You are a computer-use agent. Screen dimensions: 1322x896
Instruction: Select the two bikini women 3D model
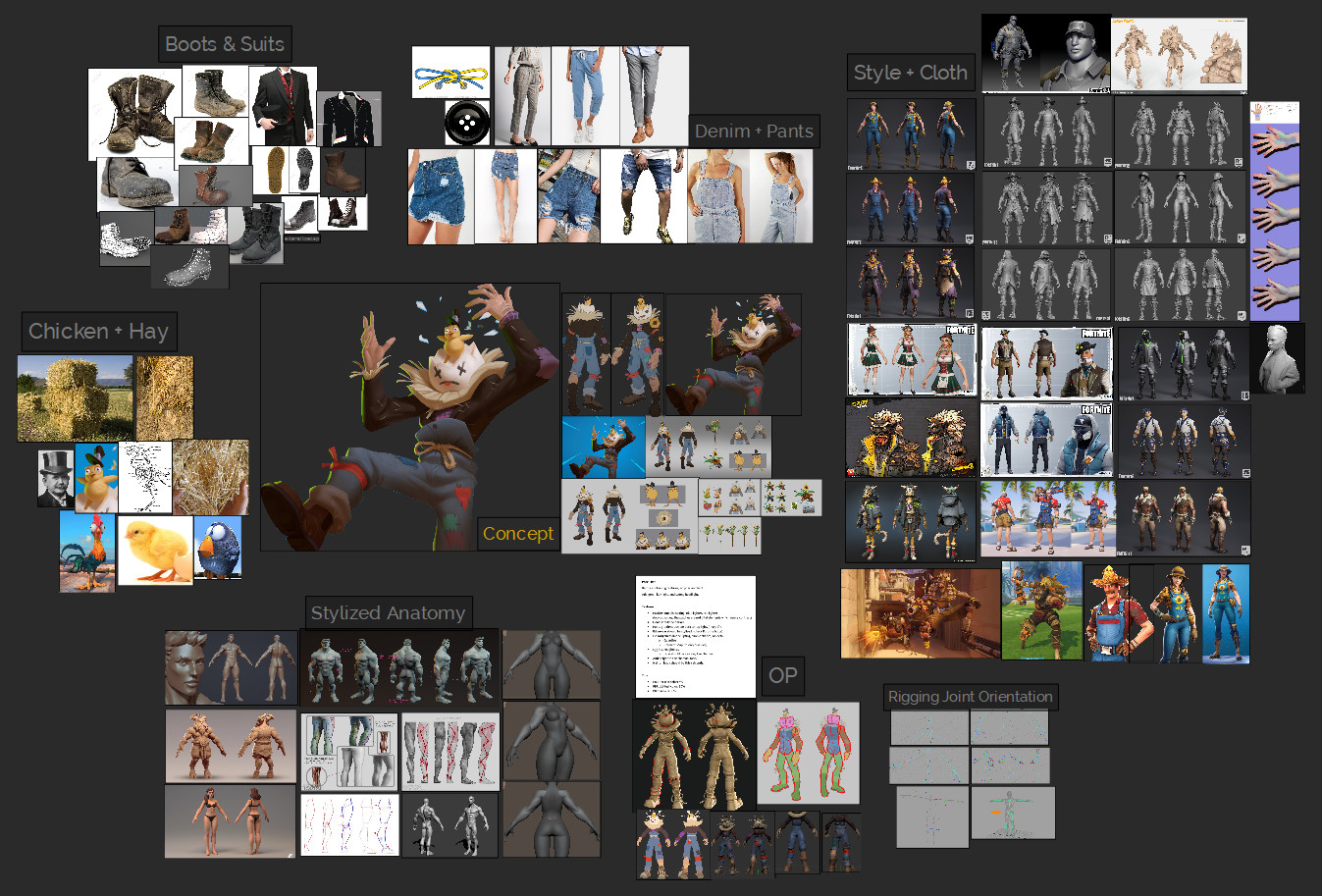coord(231,821)
